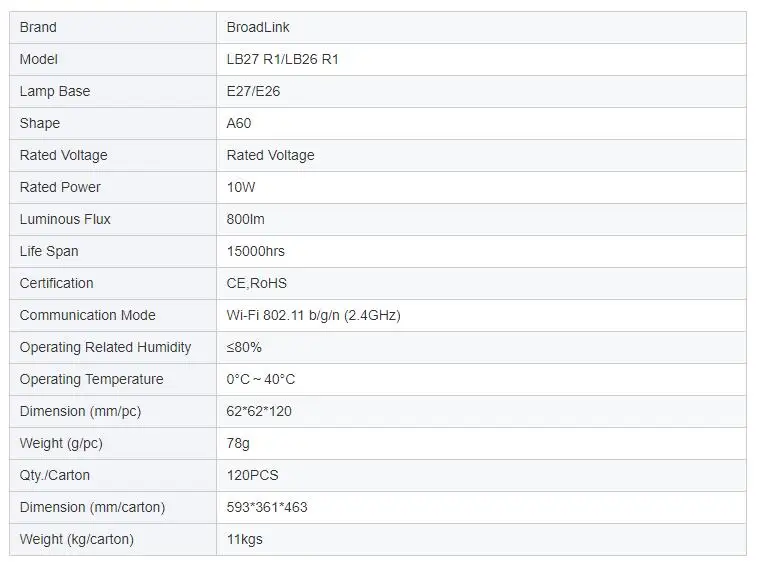758x562 pixels.
Task: Select the 62*62*120 dimension value
Action: click(259, 411)
